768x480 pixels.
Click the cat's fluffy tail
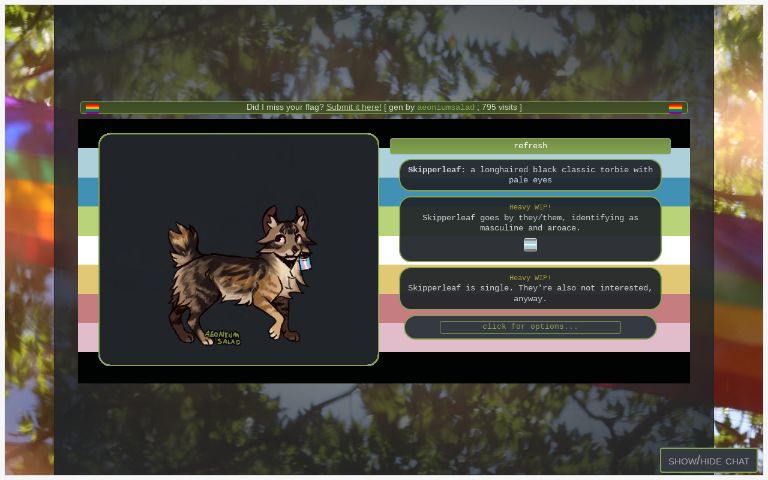[184, 243]
